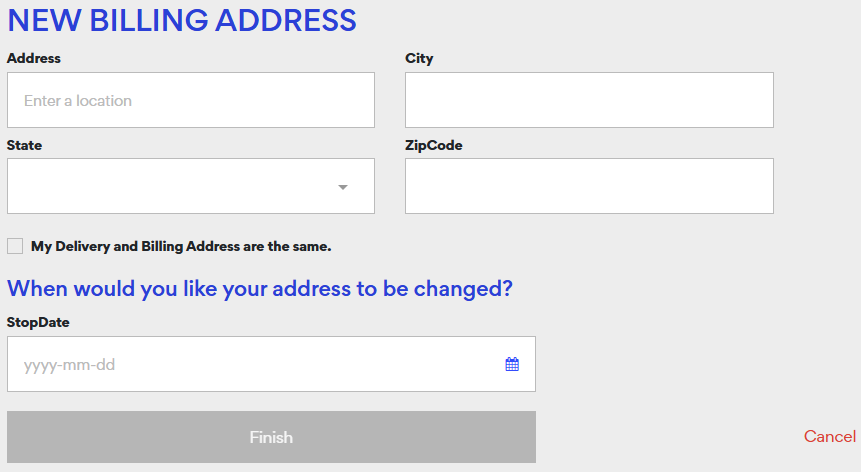Click the NEW BILLING ADDRESS heading
Image resolution: width=861 pixels, height=472 pixels.
tap(182, 20)
